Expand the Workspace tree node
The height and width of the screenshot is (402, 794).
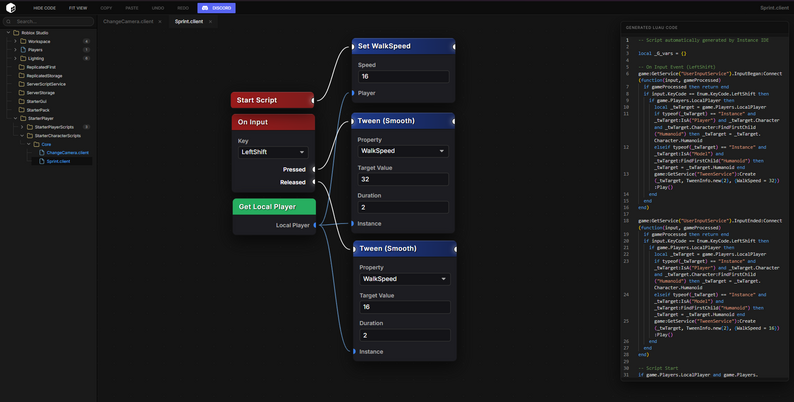[15, 42]
